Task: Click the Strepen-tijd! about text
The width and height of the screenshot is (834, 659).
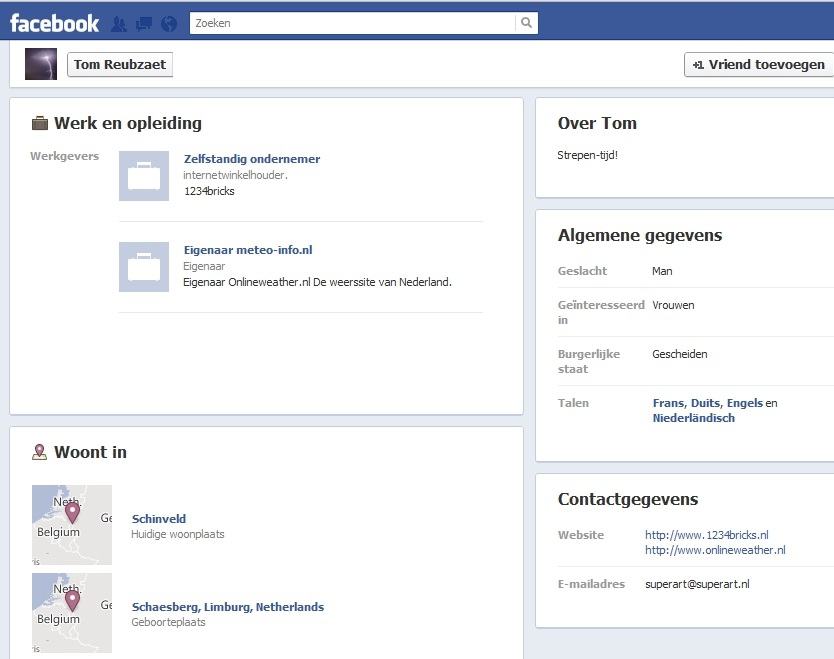Action: point(587,155)
